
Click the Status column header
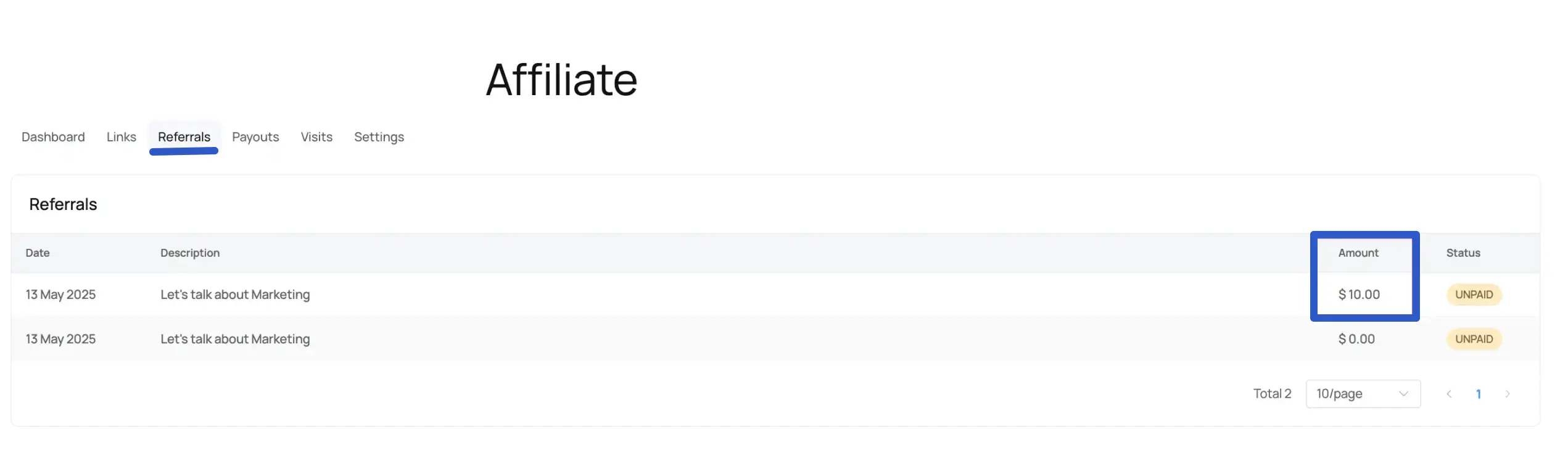(1463, 253)
